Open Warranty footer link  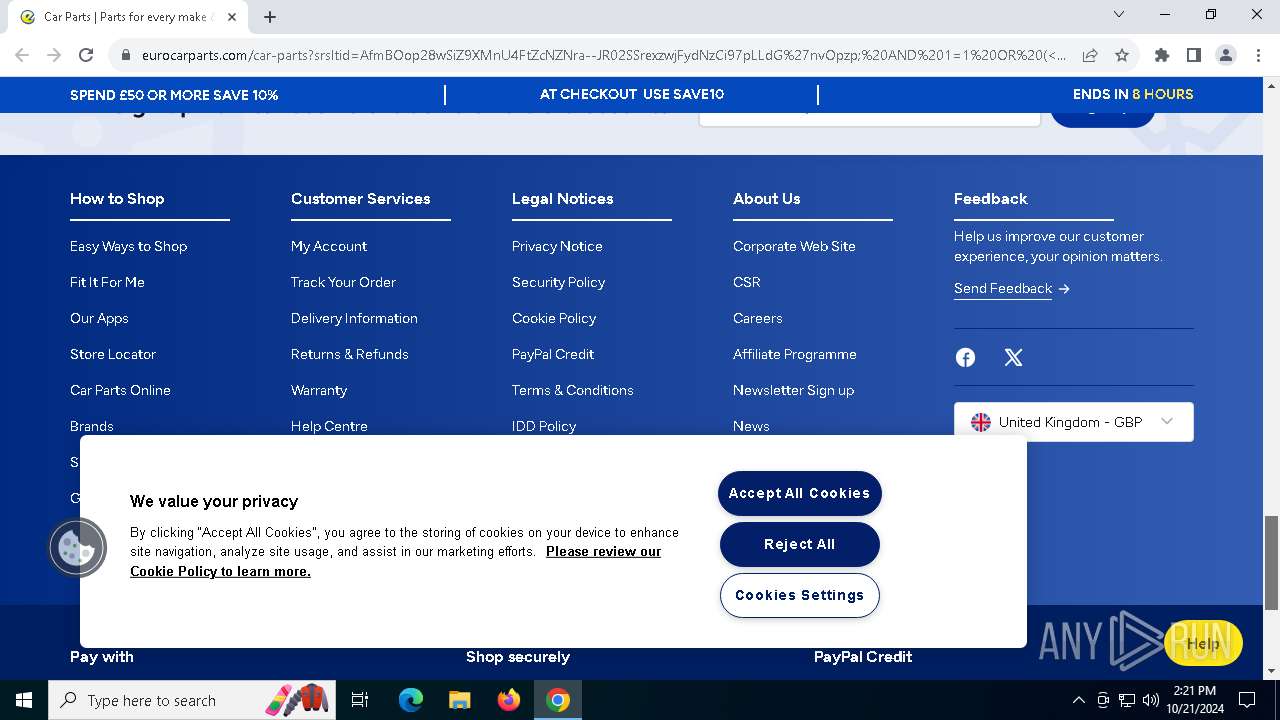(x=319, y=390)
